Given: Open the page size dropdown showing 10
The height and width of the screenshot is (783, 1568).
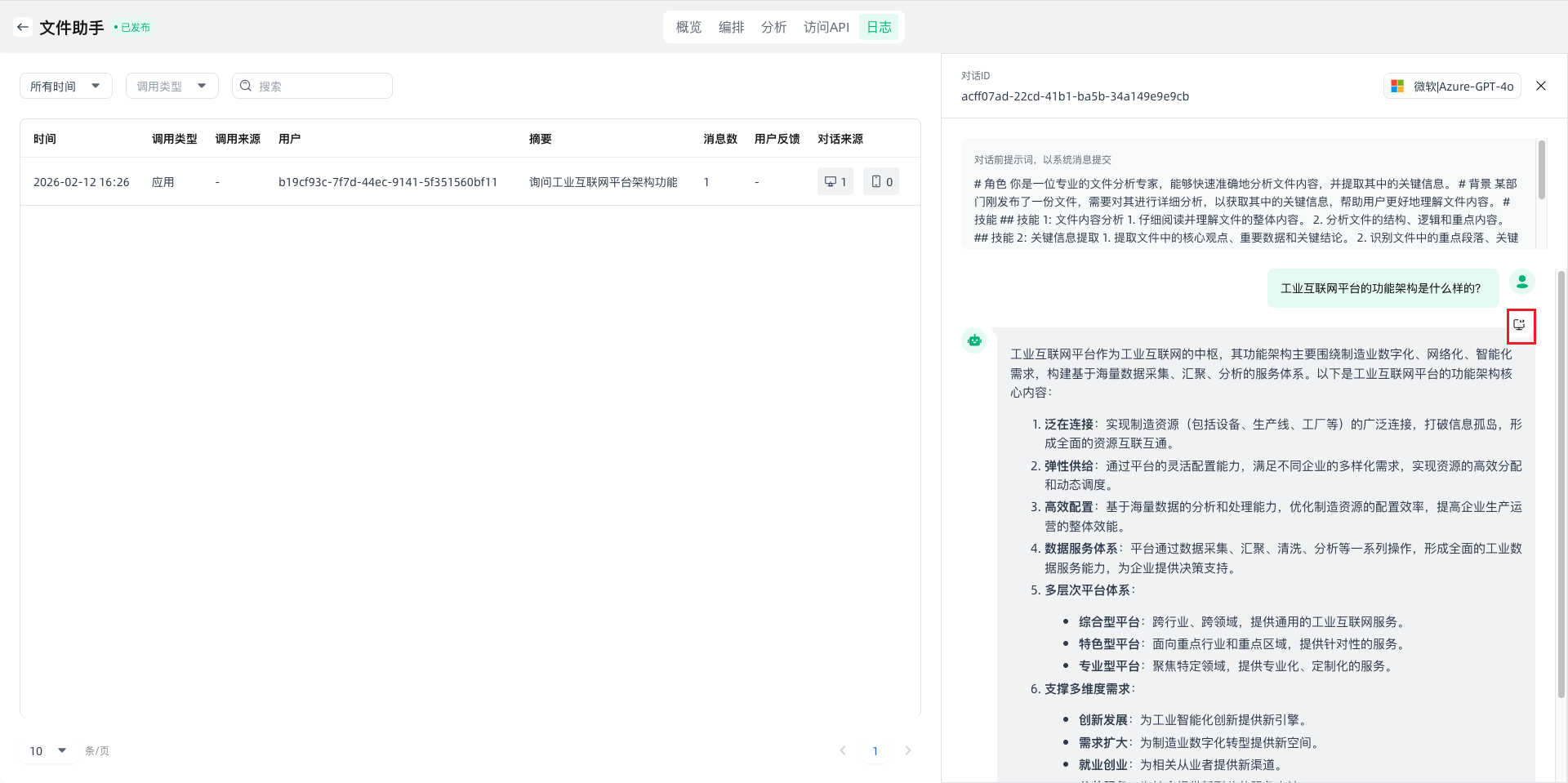Looking at the screenshot, I should (48, 750).
